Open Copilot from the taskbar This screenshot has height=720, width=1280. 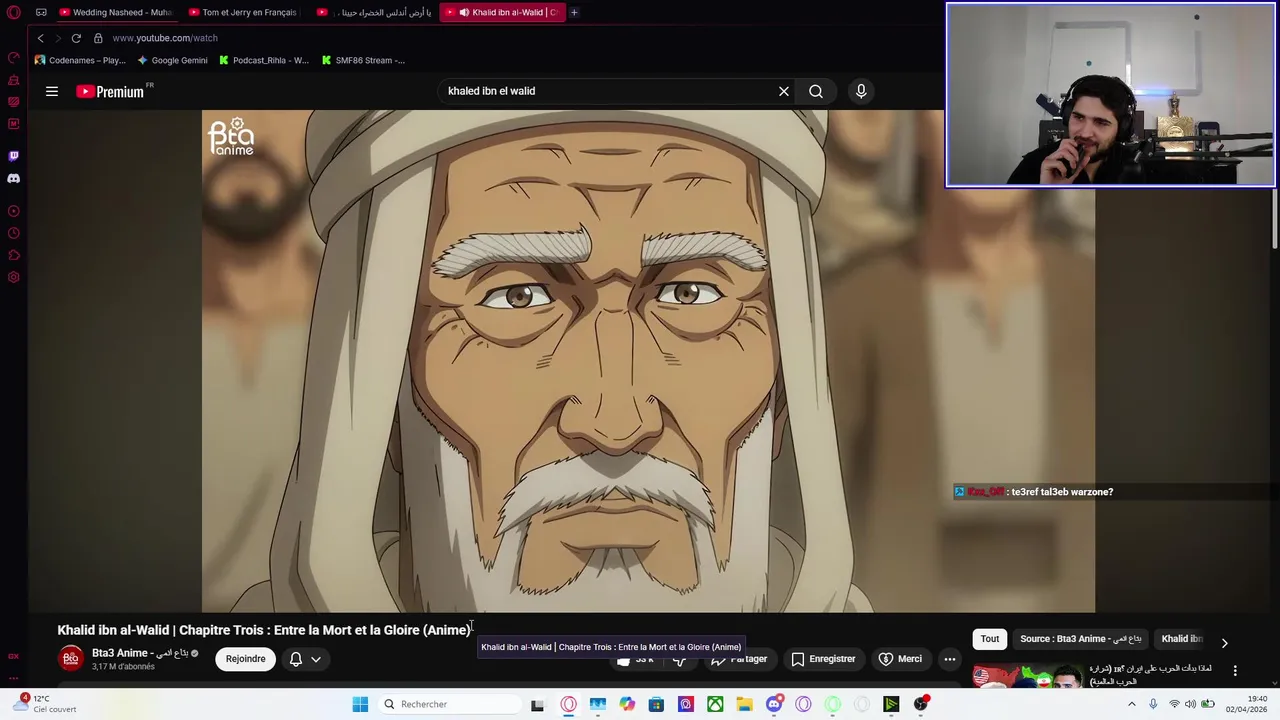[x=627, y=704]
